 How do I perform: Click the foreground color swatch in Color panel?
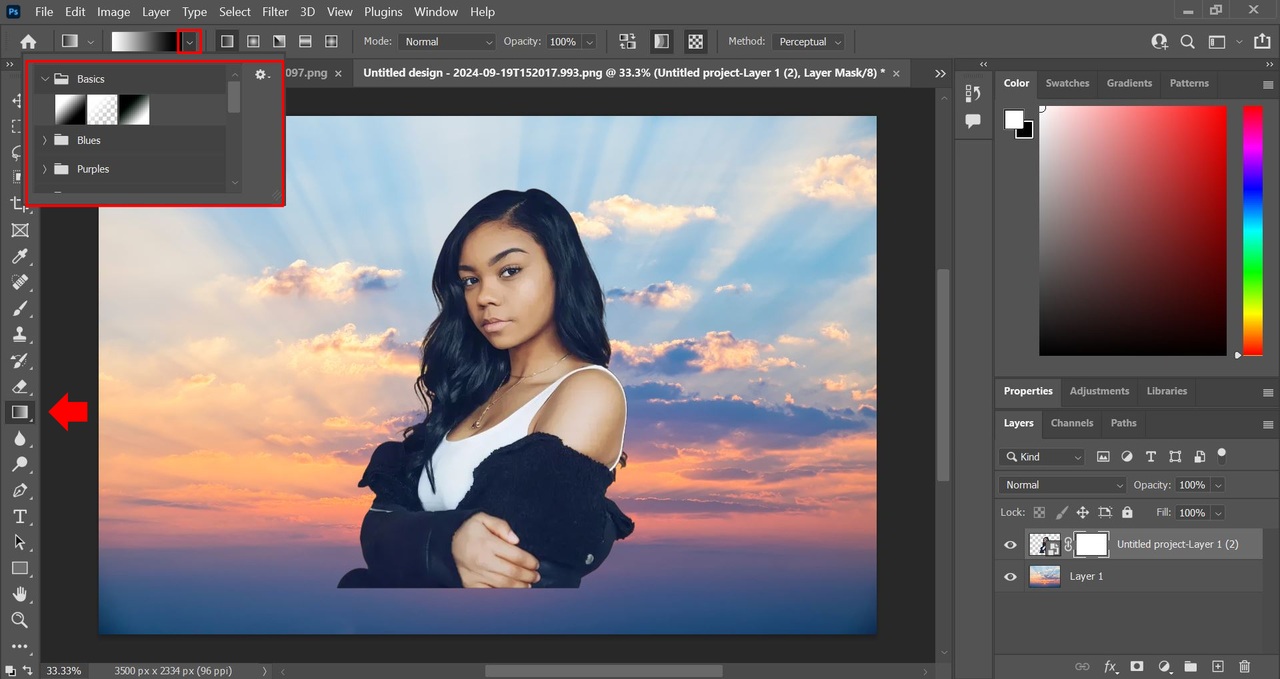point(1014,120)
